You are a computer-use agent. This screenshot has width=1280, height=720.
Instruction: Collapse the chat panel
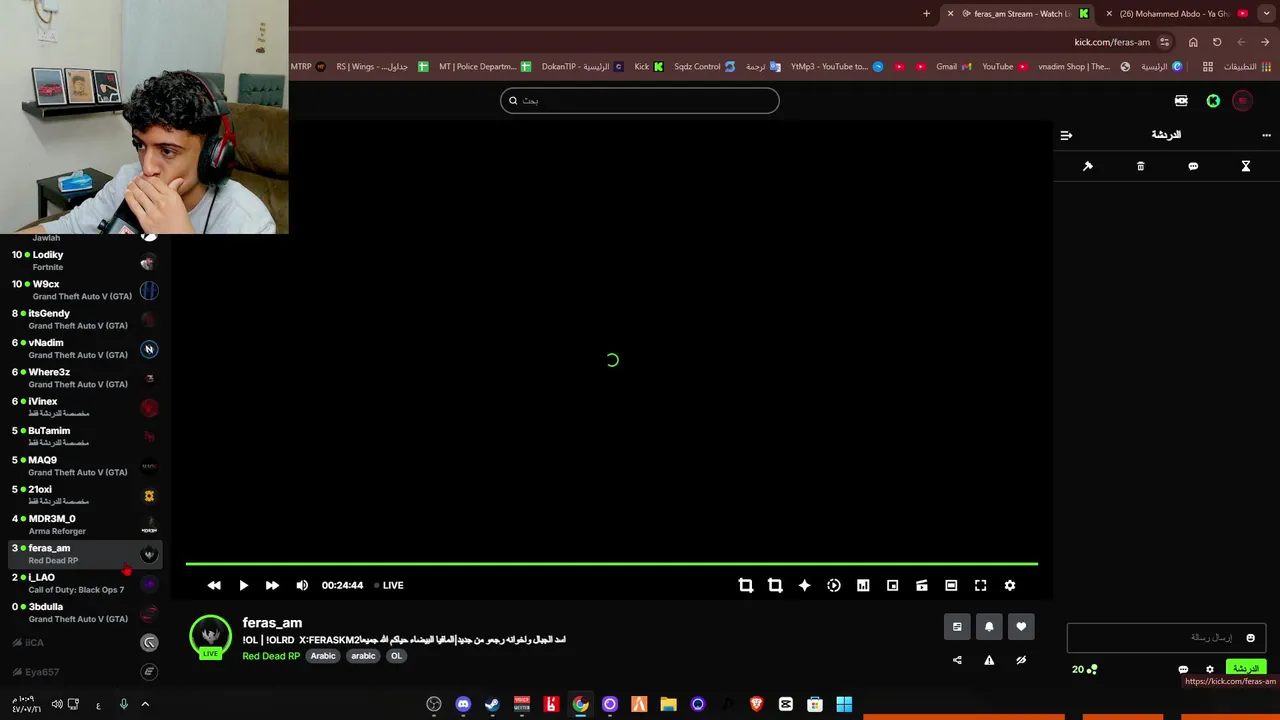pyautogui.click(x=1066, y=135)
